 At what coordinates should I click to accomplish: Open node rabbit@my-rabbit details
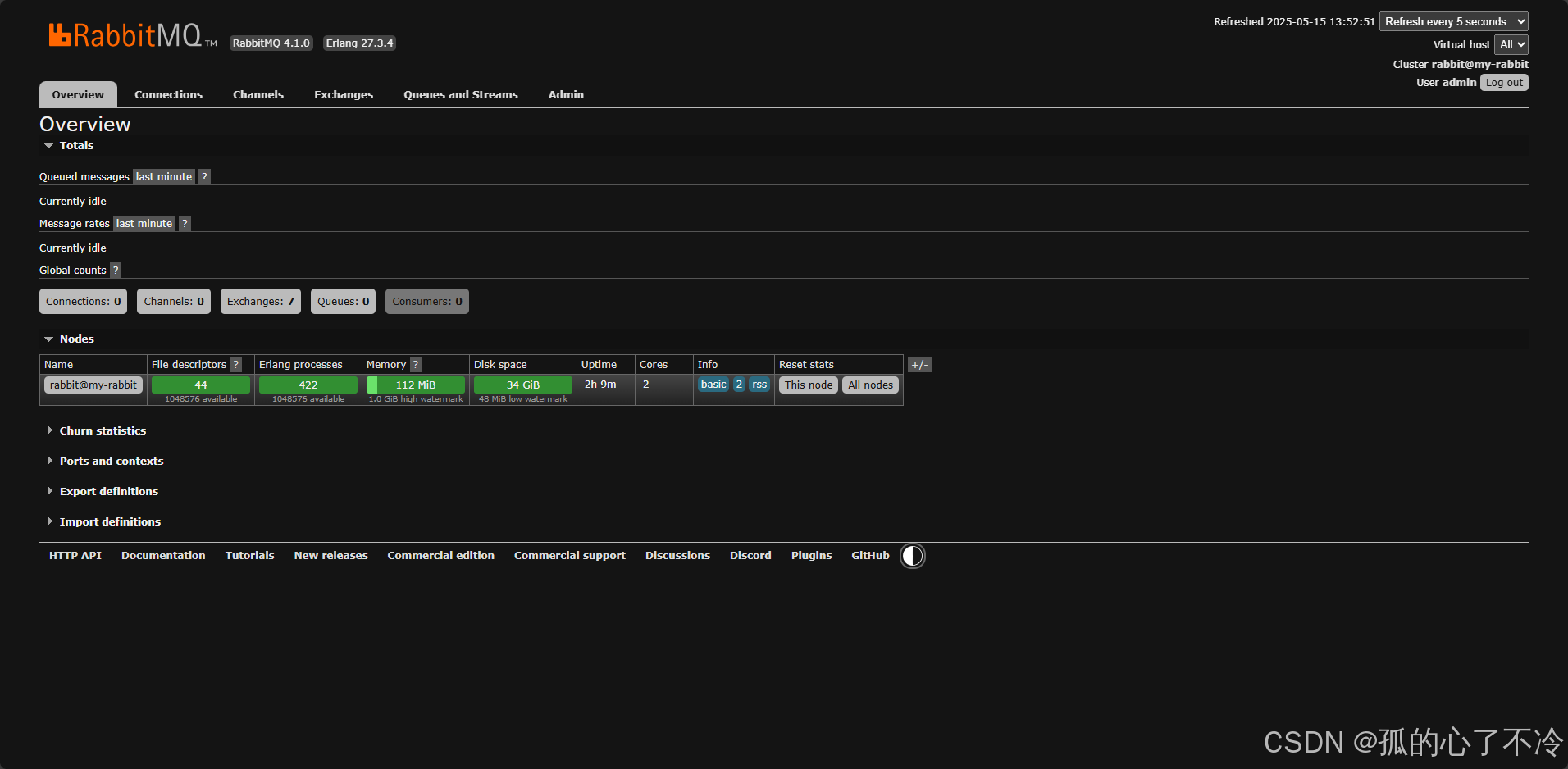point(93,384)
